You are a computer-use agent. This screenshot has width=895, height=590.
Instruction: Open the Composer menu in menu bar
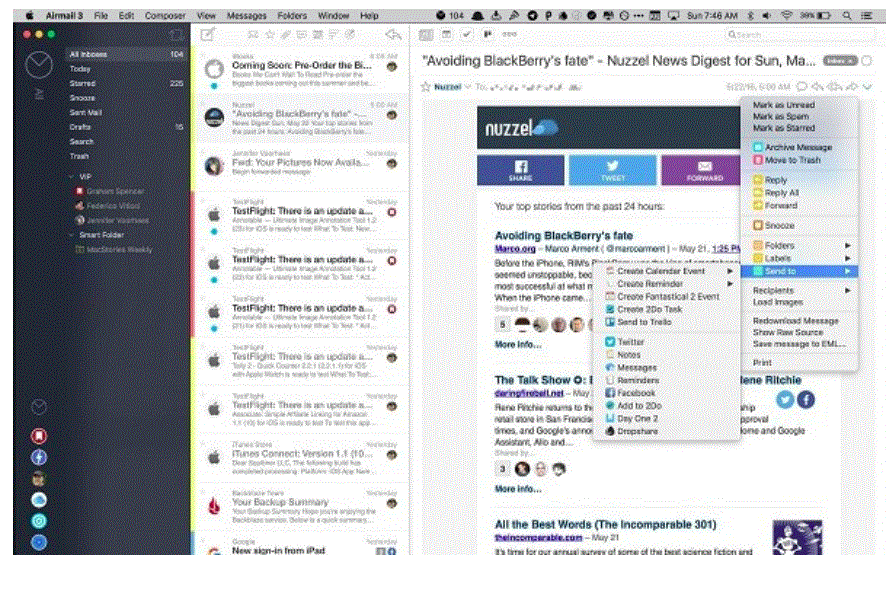click(x=165, y=15)
